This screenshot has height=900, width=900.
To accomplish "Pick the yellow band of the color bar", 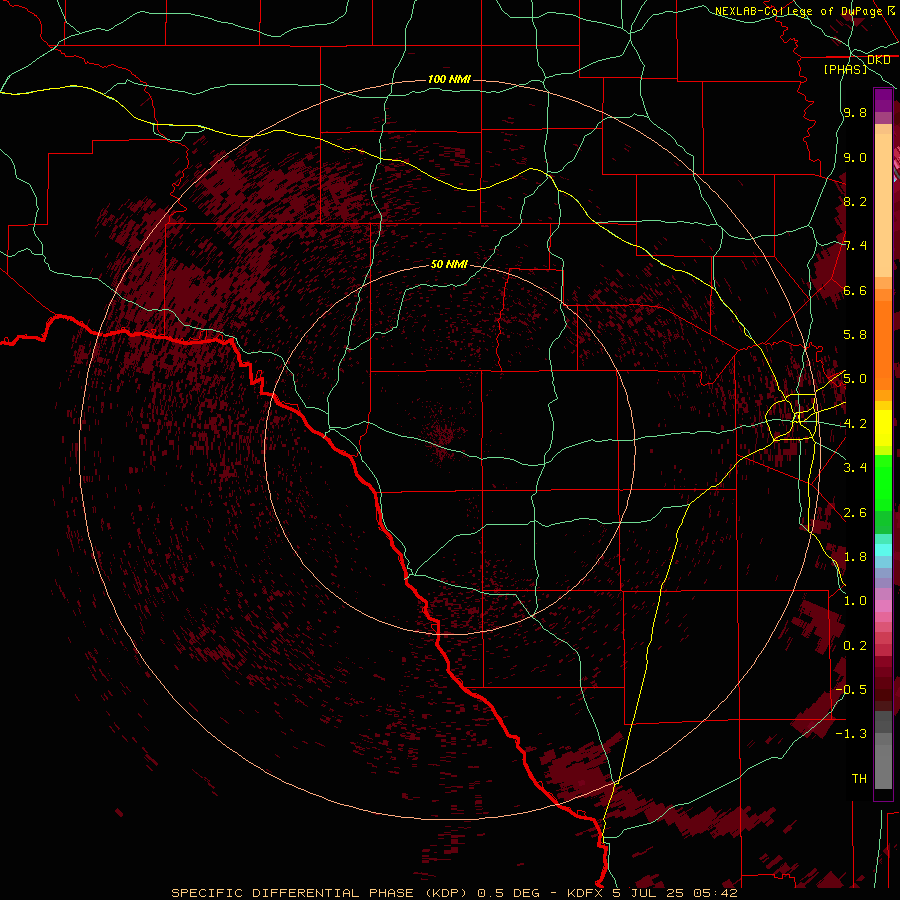I will coord(883,428).
